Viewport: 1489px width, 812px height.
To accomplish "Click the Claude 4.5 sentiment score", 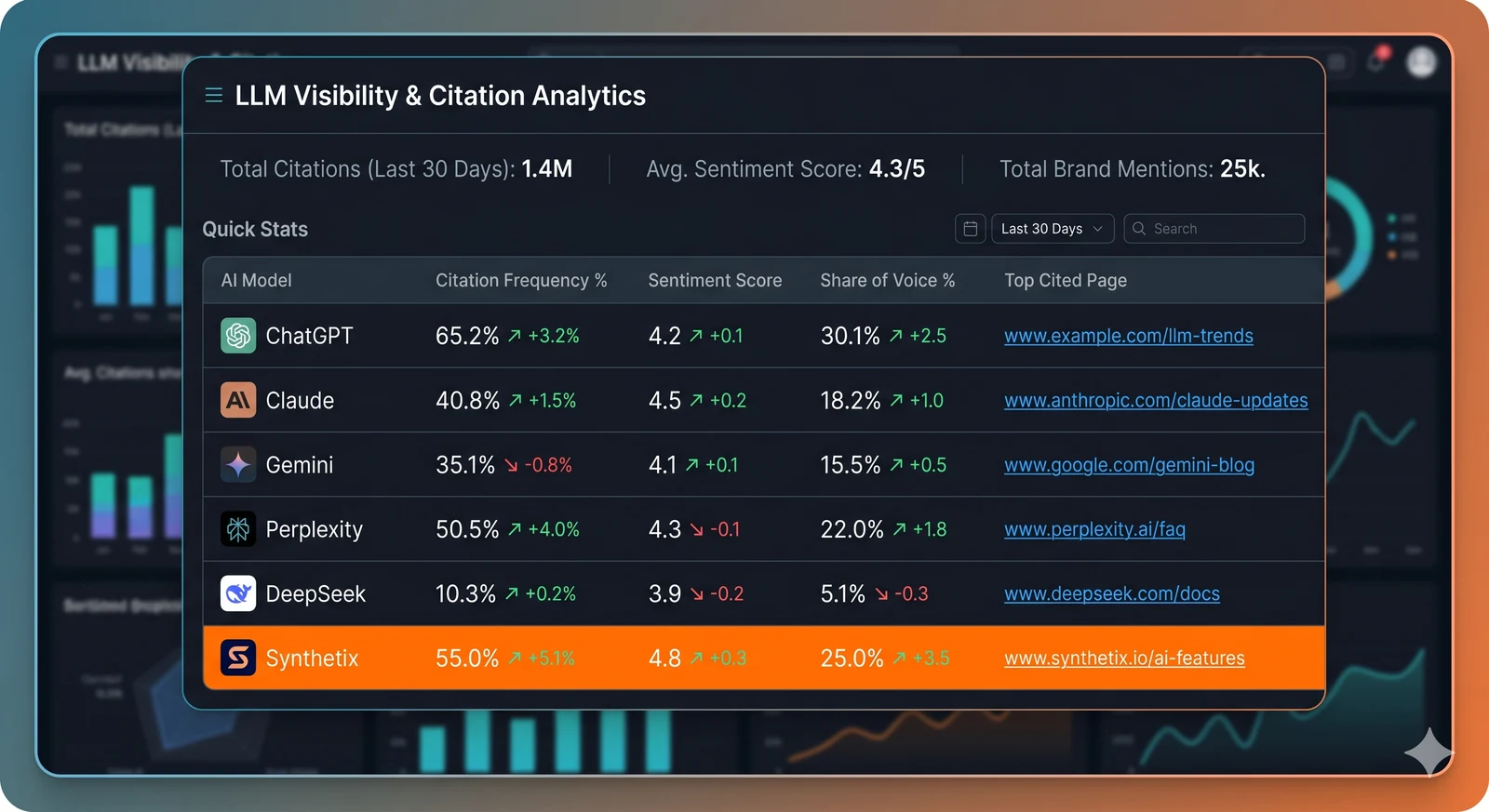I will coord(664,400).
